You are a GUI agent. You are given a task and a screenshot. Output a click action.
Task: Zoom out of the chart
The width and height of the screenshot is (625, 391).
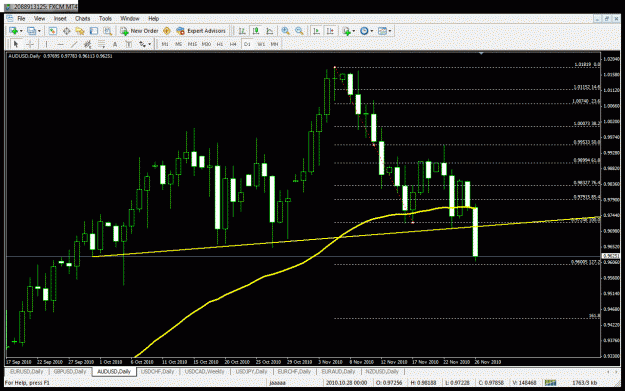[x=299, y=31]
